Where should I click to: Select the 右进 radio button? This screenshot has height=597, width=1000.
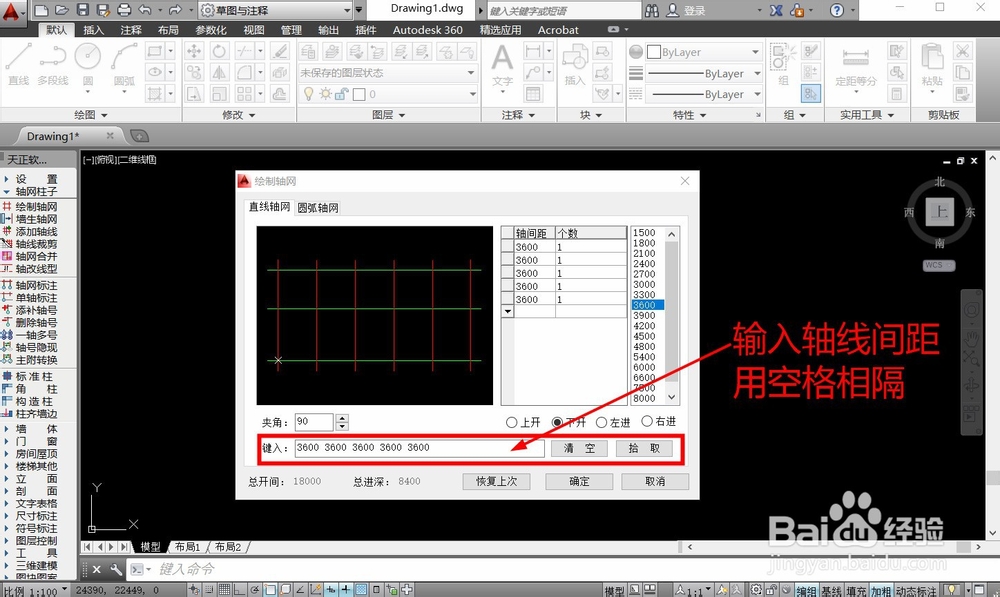click(x=647, y=421)
